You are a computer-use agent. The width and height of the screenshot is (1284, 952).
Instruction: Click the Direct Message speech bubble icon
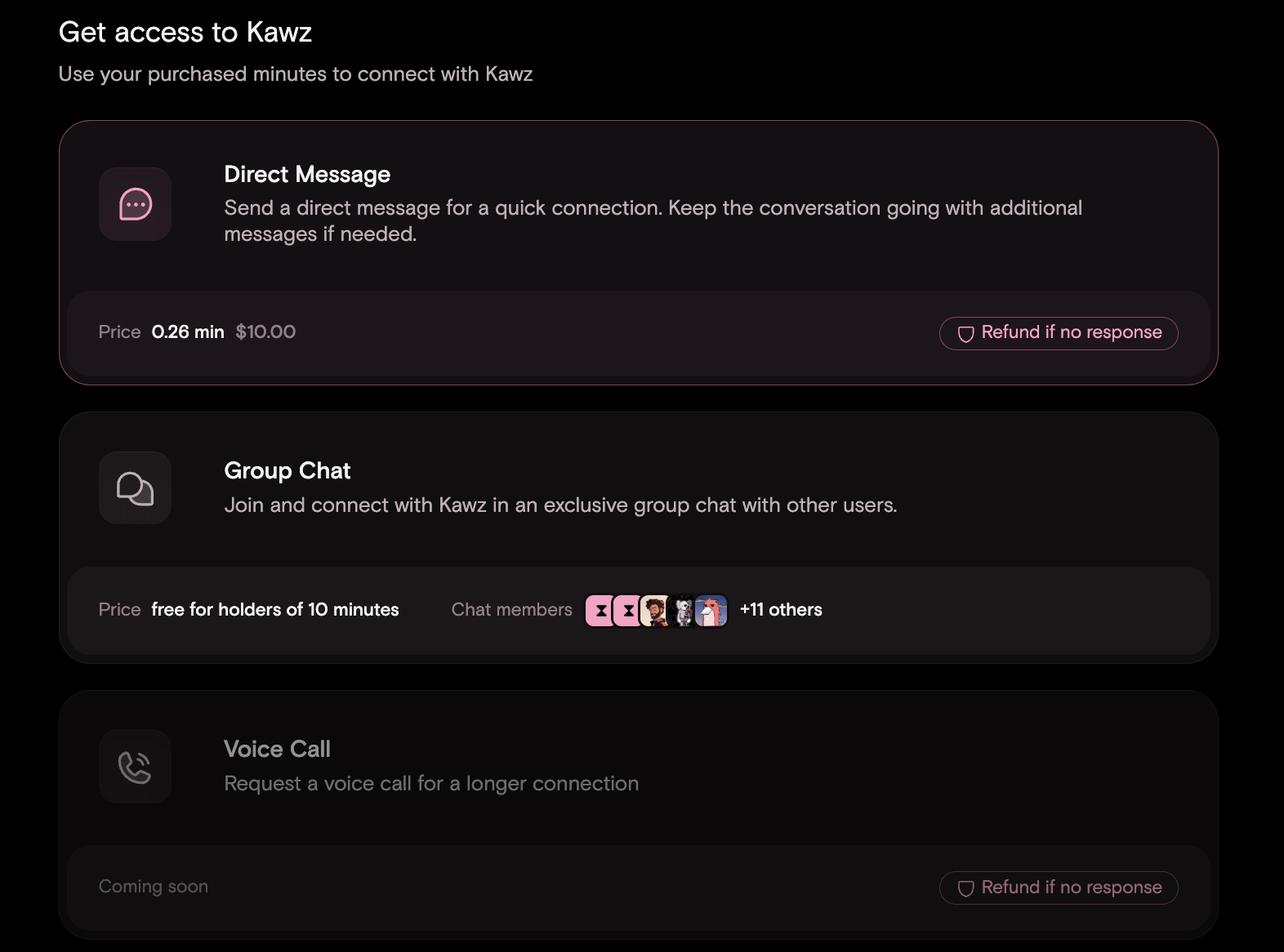click(x=135, y=204)
